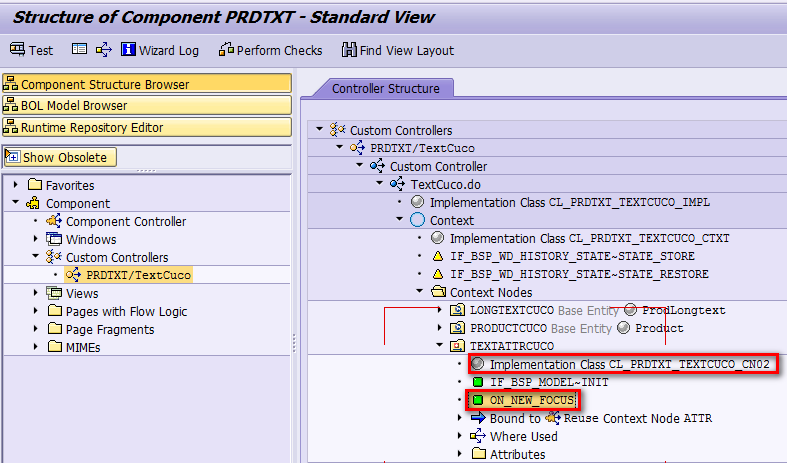
Task: Open Runtime Repository Editor
Action: [x=147, y=127]
